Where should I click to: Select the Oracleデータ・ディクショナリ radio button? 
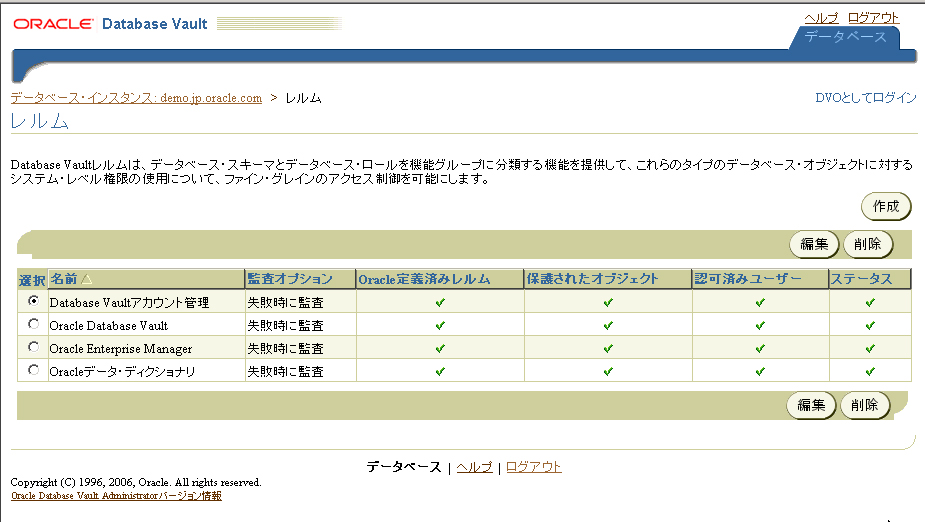tap(34, 370)
